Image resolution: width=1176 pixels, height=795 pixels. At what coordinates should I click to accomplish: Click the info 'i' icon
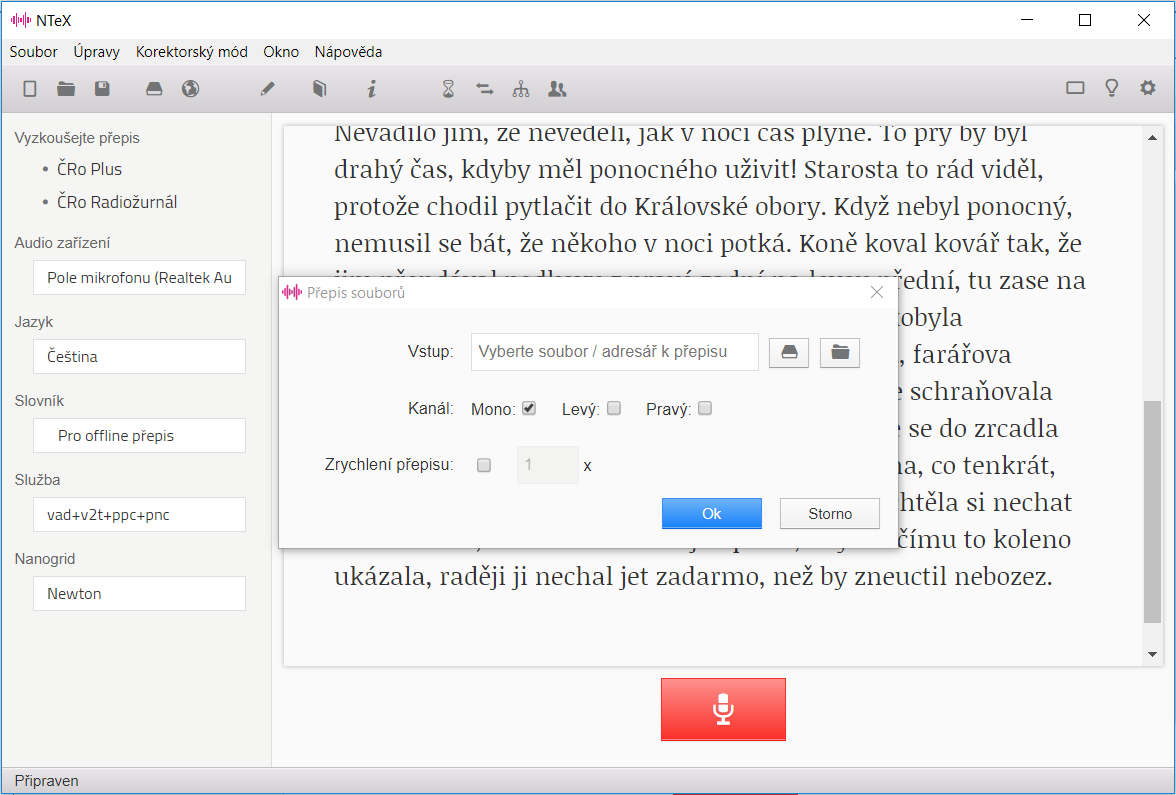pos(372,89)
